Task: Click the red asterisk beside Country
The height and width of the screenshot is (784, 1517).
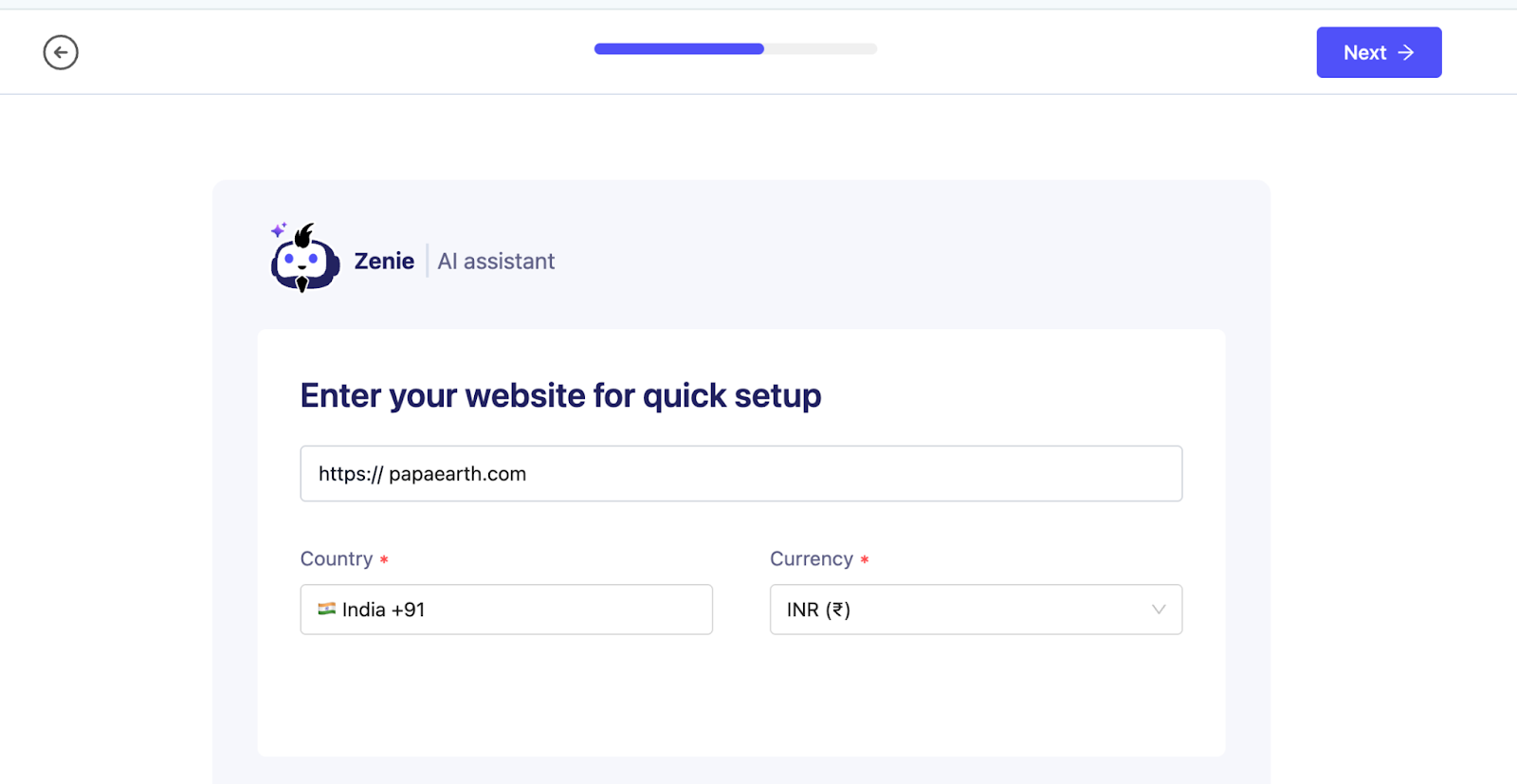Action: 384,560
